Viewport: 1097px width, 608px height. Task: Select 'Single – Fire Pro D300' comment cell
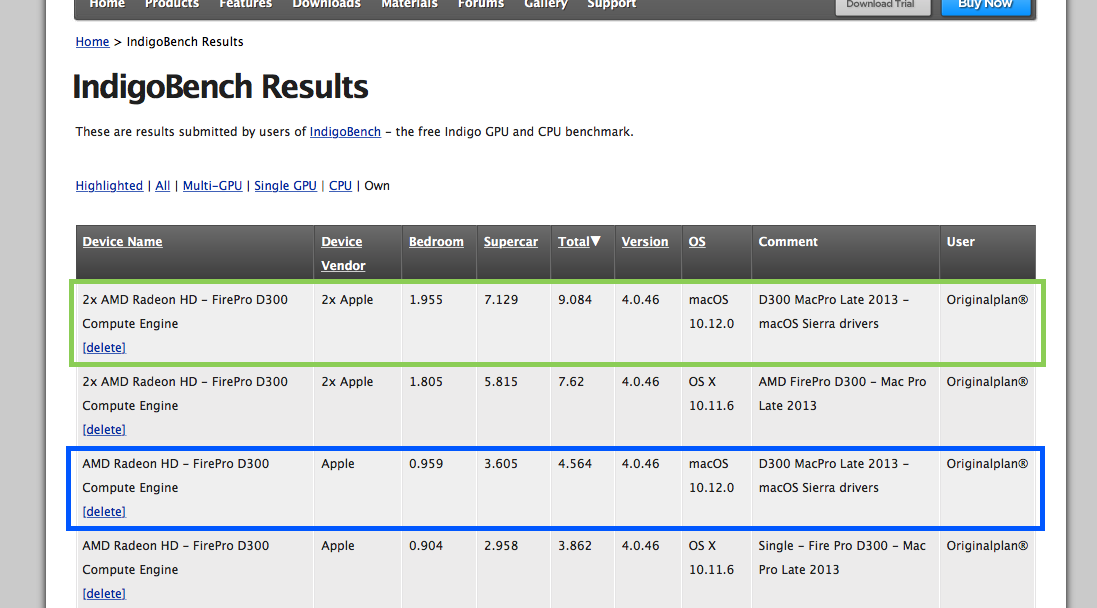point(842,557)
